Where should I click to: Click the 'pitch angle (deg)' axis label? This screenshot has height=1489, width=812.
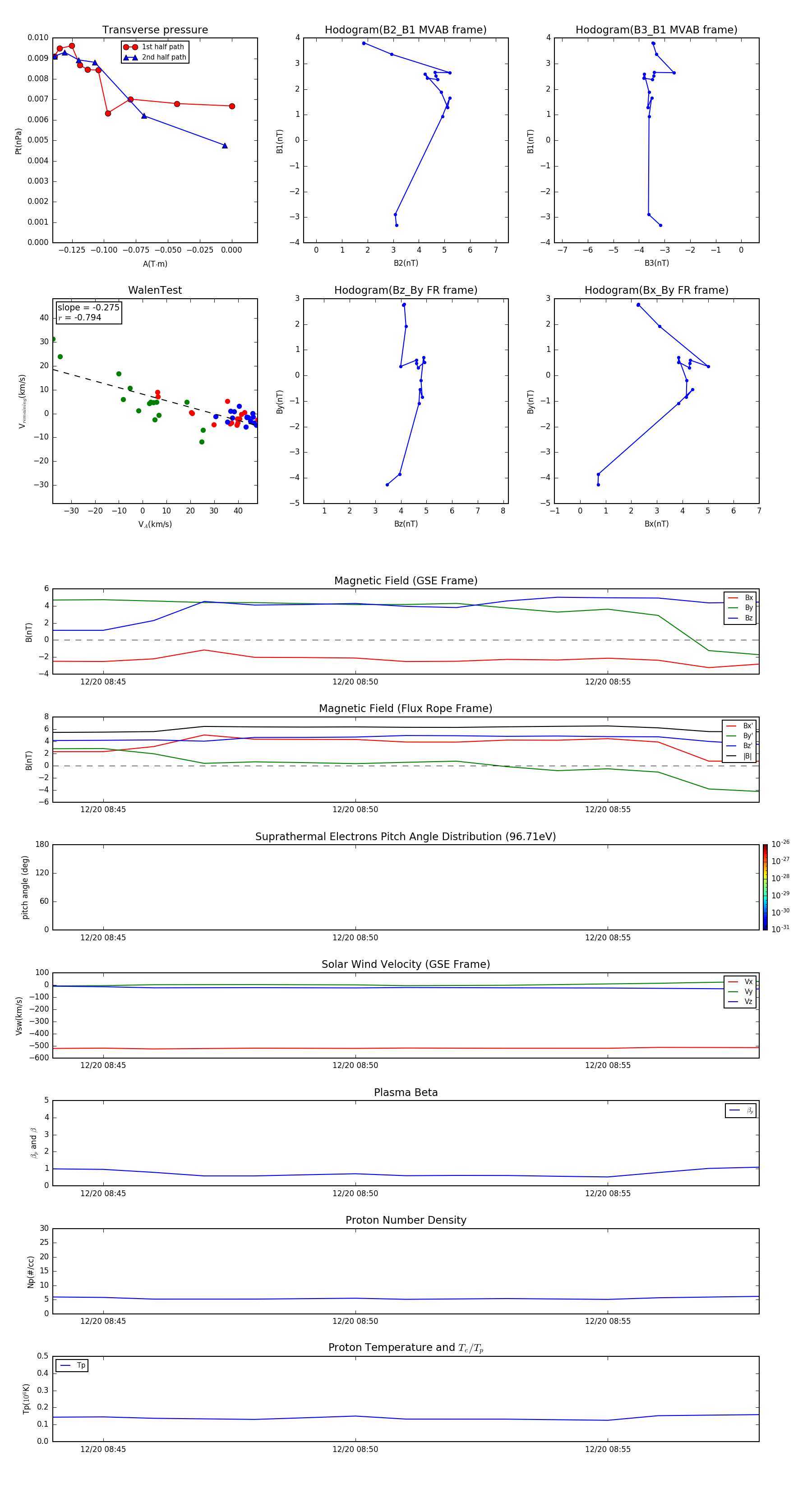pos(25,887)
